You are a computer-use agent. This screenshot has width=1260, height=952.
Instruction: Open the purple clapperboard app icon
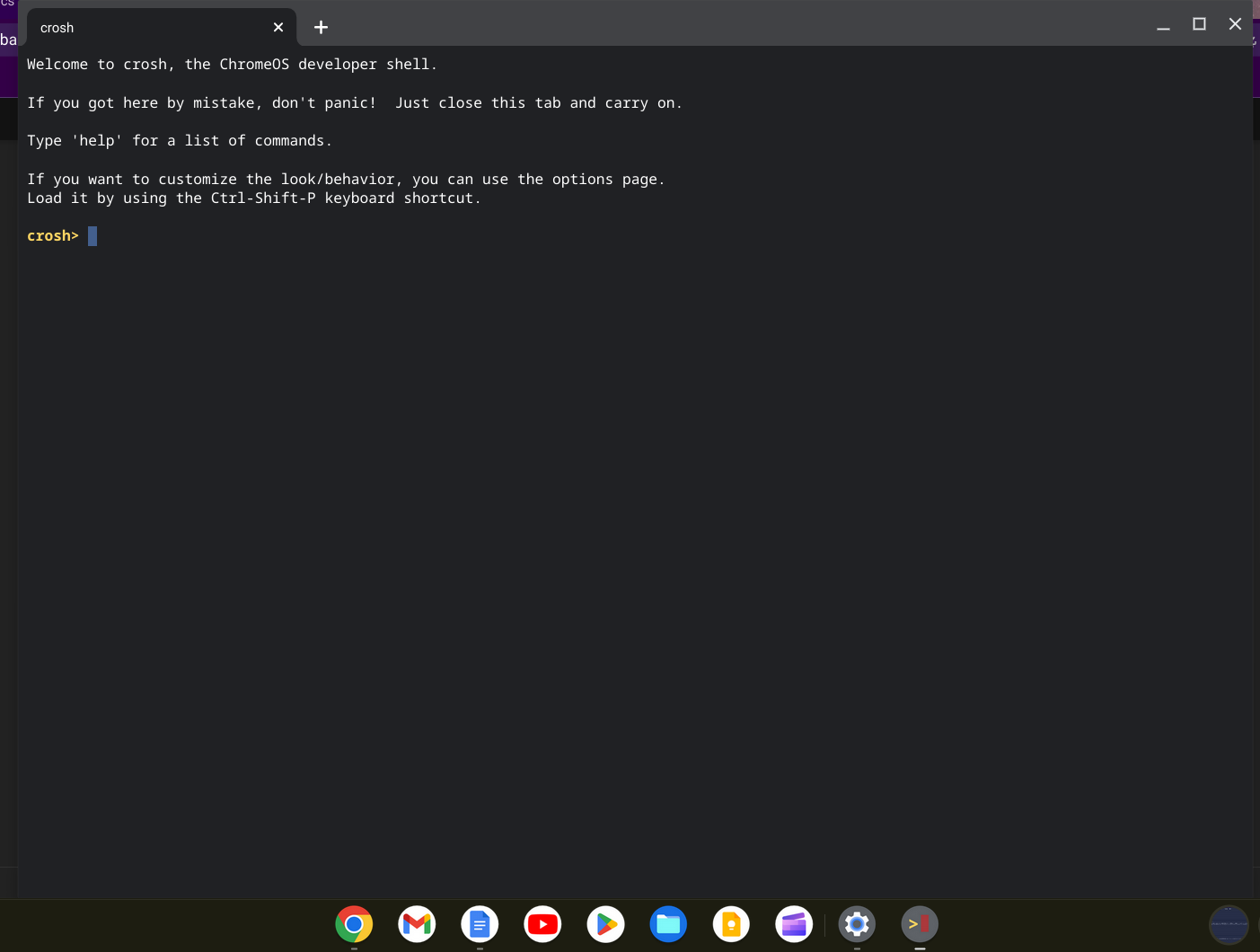(794, 923)
